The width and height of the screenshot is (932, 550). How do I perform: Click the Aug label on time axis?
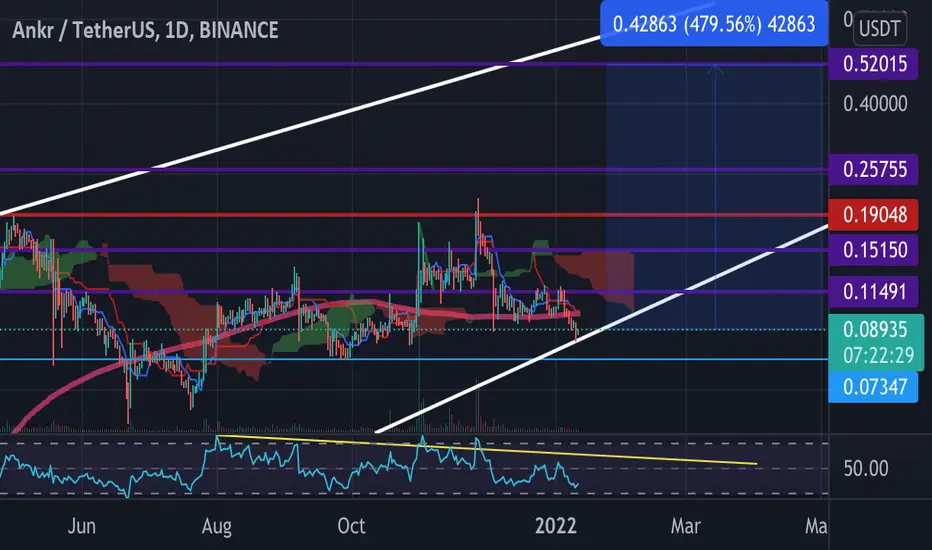coord(216,526)
